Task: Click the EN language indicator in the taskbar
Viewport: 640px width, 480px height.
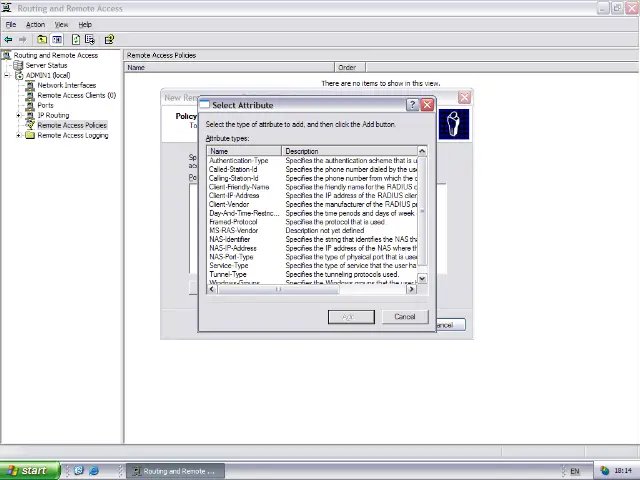Action: click(x=575, y=471)
